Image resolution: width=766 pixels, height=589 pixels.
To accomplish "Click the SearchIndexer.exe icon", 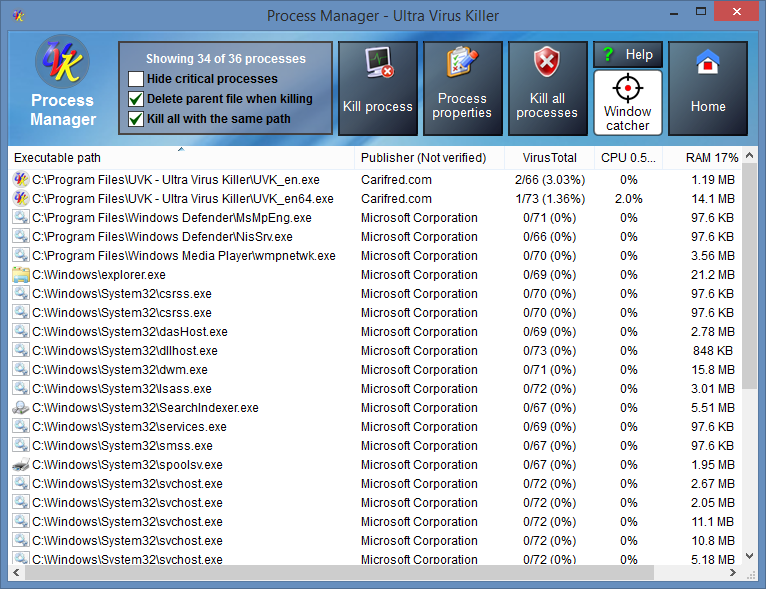I will coord(21,408).
